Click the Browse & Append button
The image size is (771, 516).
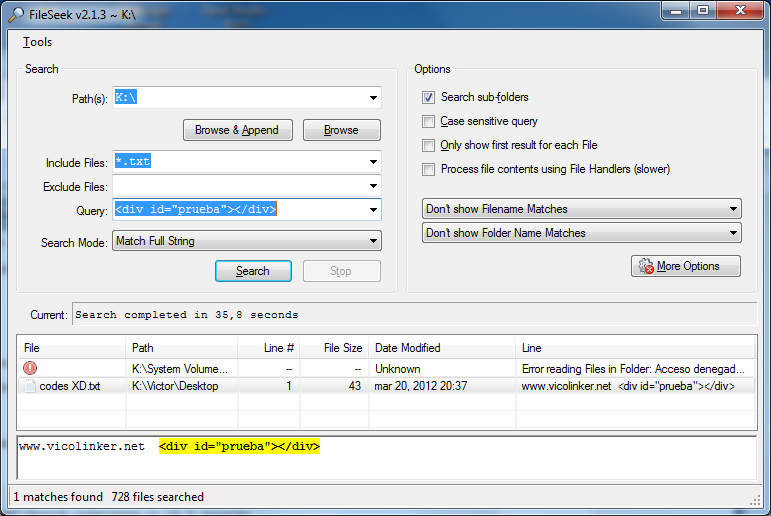[237, 130]
